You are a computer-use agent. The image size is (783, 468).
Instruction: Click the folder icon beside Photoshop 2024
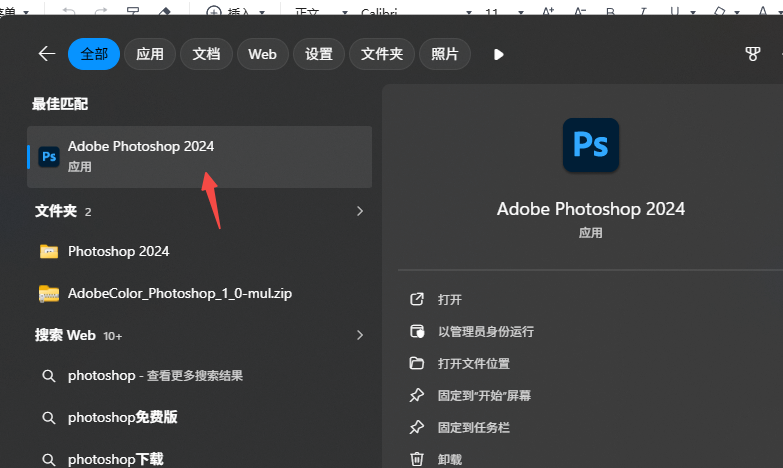[49, 251]
